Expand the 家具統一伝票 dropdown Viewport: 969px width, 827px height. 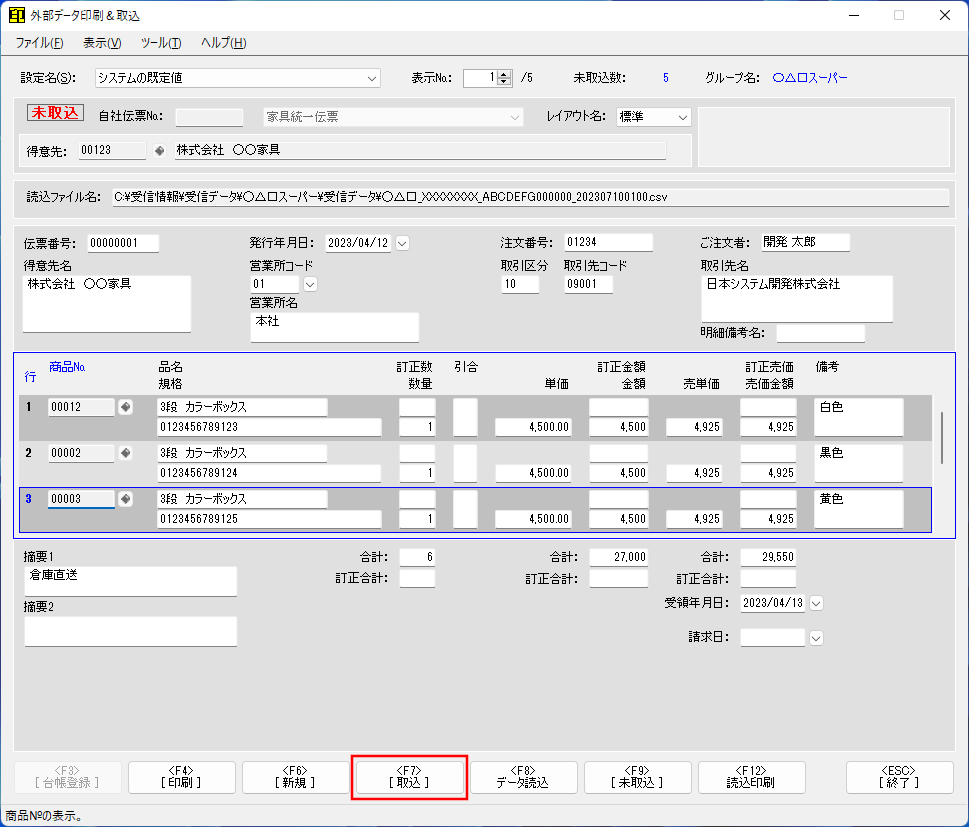tap(515, 117)
